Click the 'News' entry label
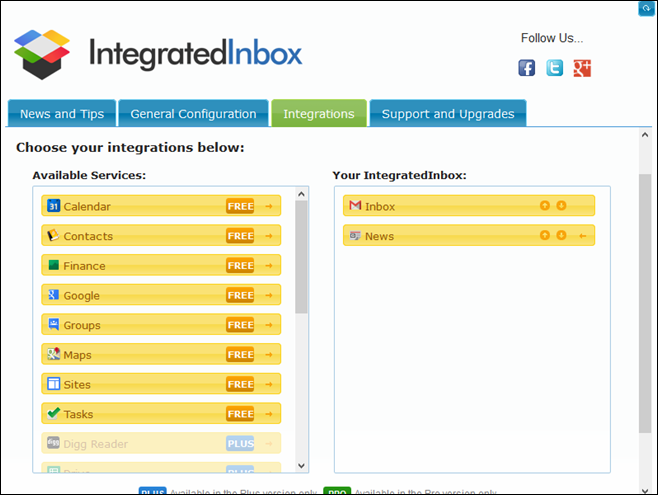Screen dimensions: 658x495 379,236
